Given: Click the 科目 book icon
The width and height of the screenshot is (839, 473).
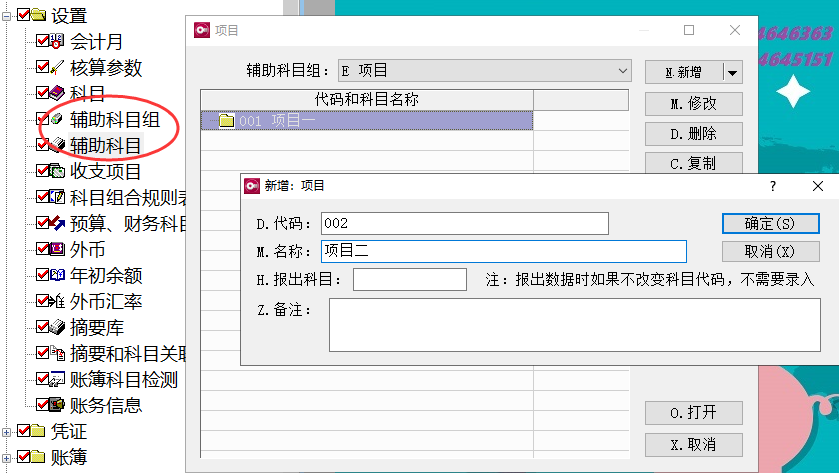Looking at the screenshot, I should point(57,93).
